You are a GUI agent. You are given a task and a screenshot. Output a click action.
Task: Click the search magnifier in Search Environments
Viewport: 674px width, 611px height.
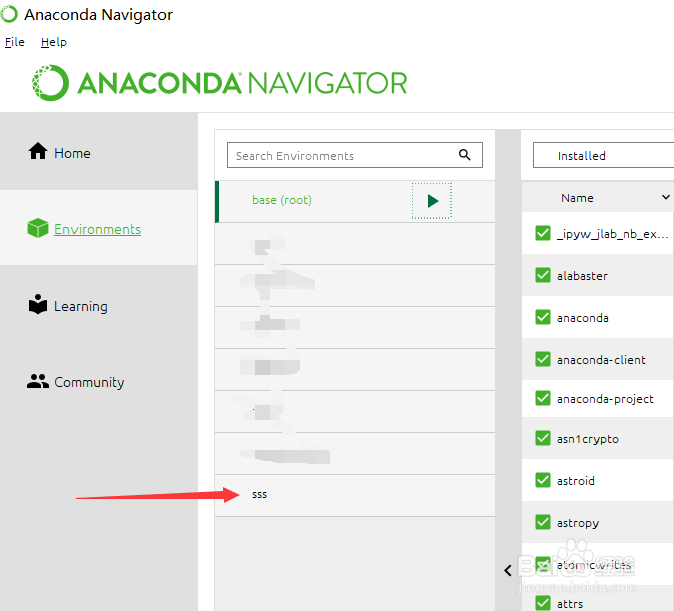(x=464, y=155)
